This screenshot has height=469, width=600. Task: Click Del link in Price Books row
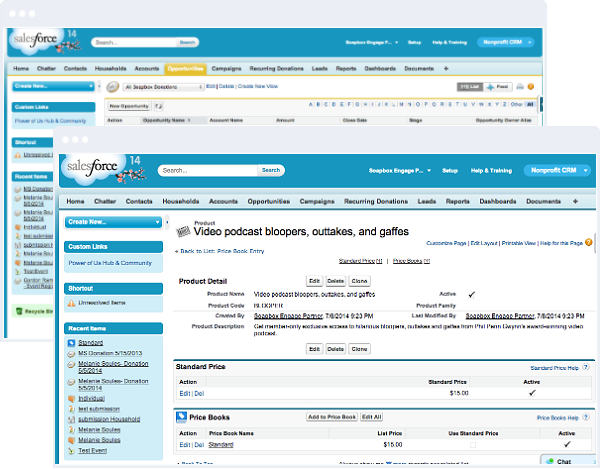[199, 445]
